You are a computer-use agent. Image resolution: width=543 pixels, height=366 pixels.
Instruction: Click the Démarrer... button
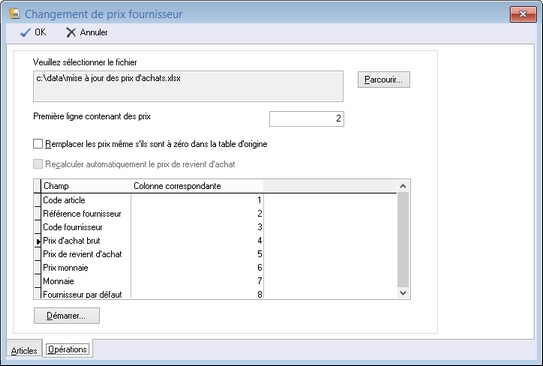tap(67, 316)
